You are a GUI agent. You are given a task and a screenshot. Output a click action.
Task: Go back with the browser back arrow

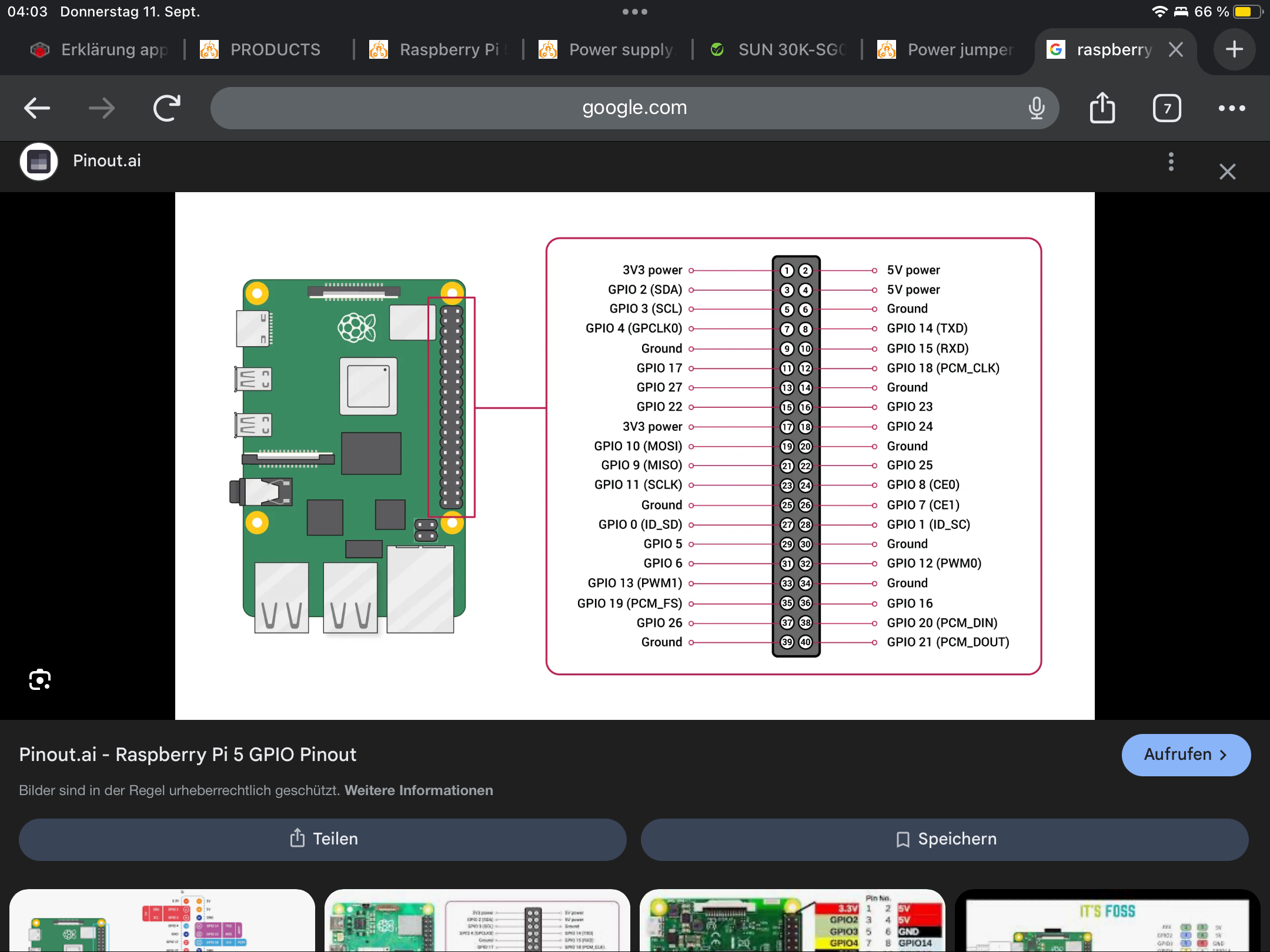pyautogui.click(x=37, y=108)
